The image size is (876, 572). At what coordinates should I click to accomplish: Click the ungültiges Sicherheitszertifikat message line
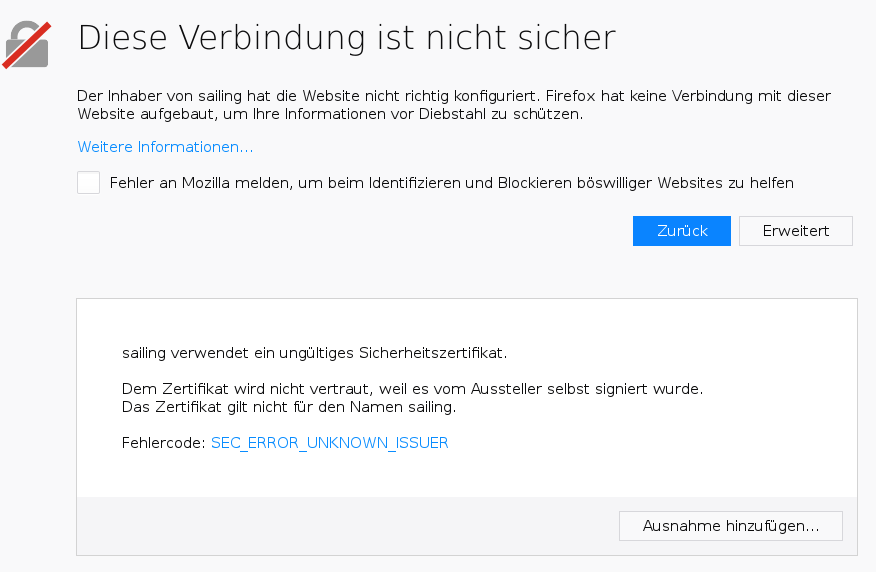point(315,353)
